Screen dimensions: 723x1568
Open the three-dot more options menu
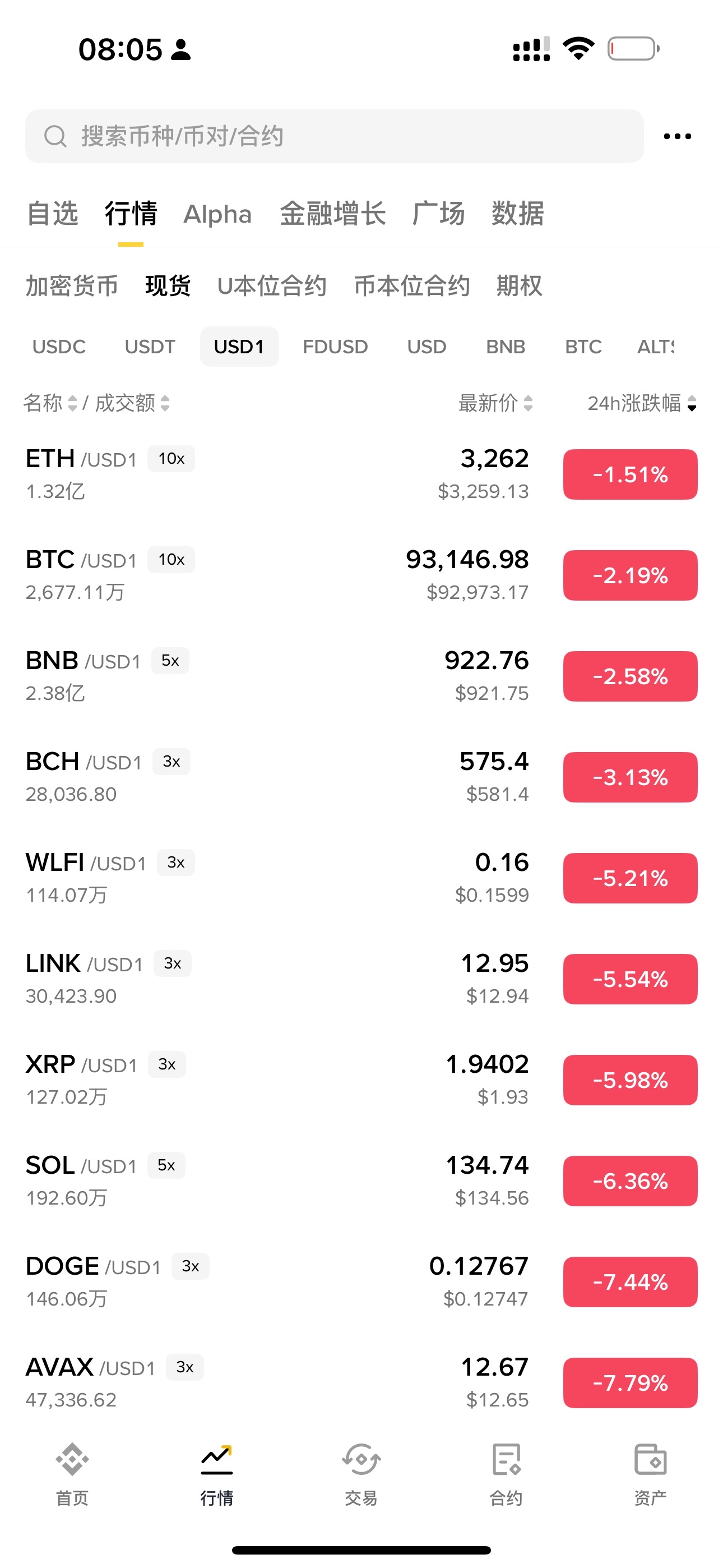[x=676, y=136]
